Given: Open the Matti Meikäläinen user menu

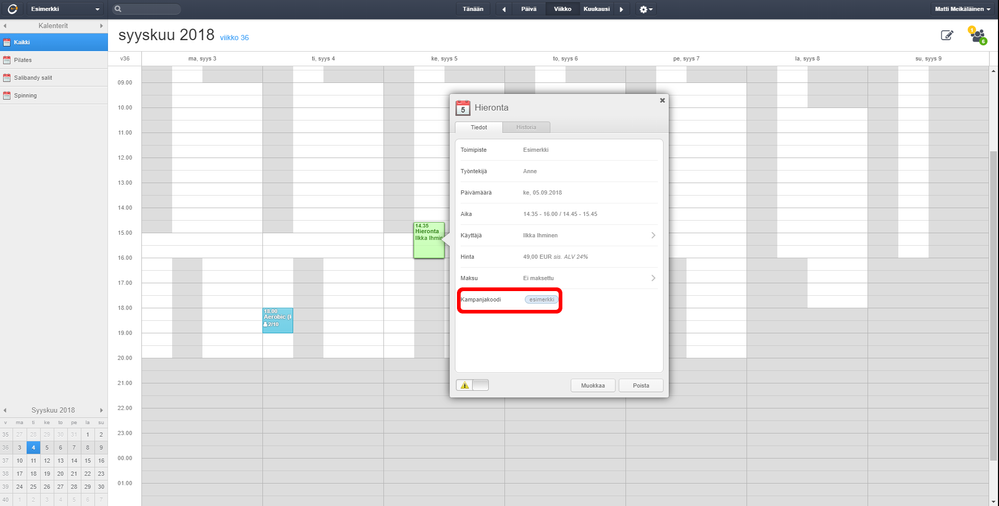Looking at the screenshot, I should click(x=963, y=9).
